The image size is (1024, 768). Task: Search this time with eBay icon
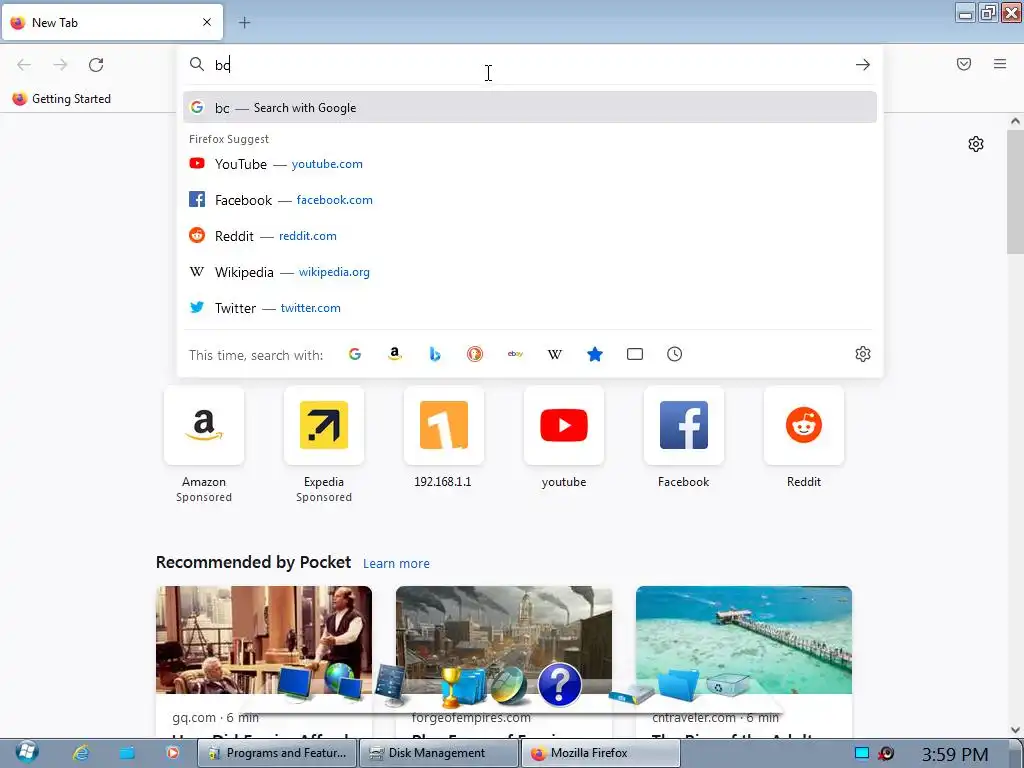(515, 354)
